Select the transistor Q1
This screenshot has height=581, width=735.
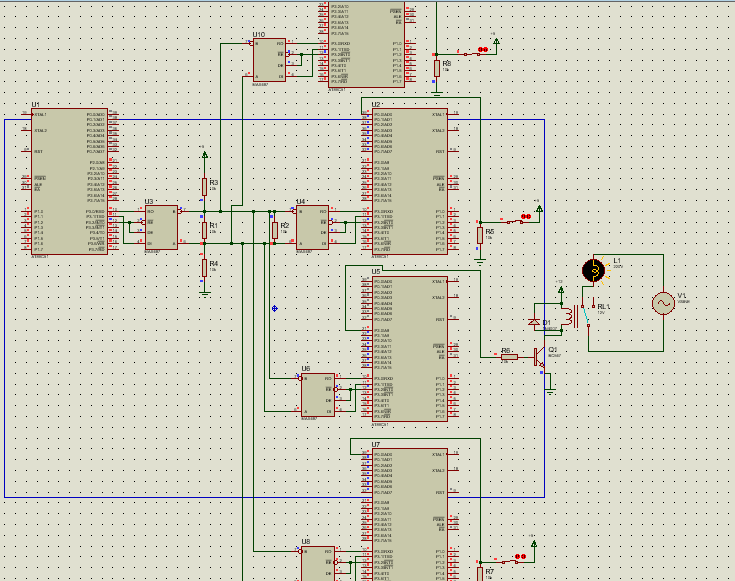(x=540, y=357)
